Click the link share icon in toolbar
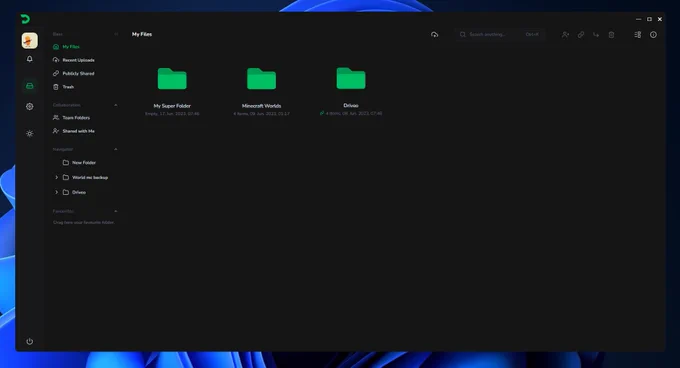The height and width of the screenshot is (368, 680). pos(581,35)
